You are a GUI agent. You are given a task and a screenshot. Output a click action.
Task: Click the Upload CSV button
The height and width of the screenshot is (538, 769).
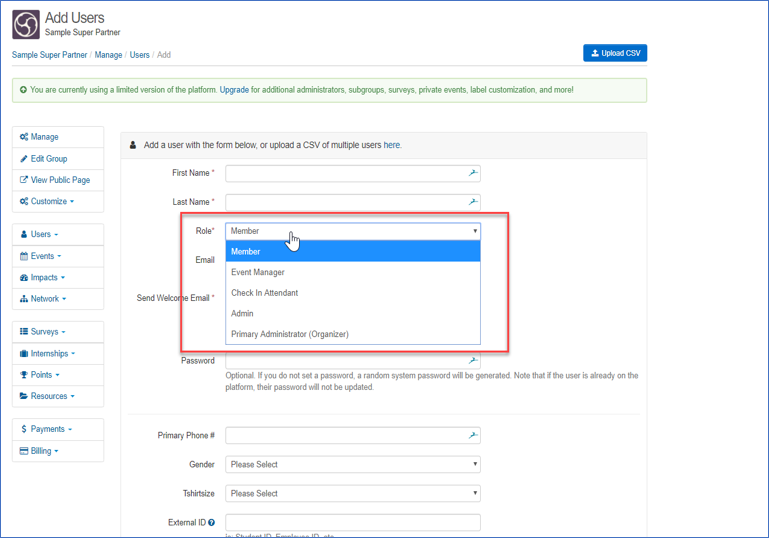(x=615, y=53)
